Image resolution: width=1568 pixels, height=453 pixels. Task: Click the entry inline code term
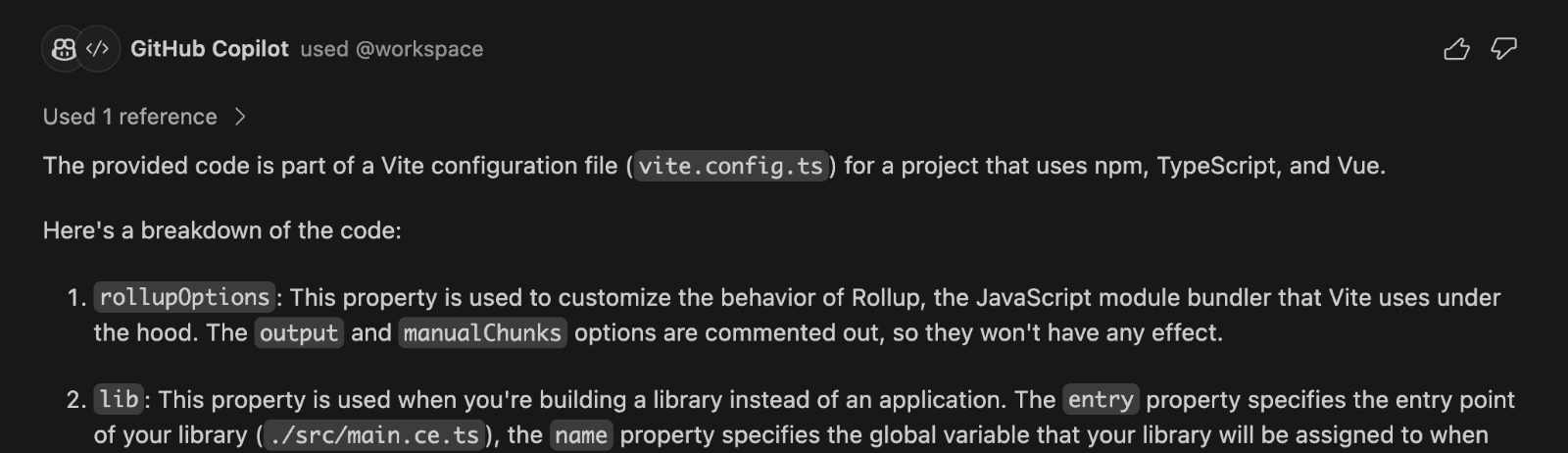tap(1101, 399)
